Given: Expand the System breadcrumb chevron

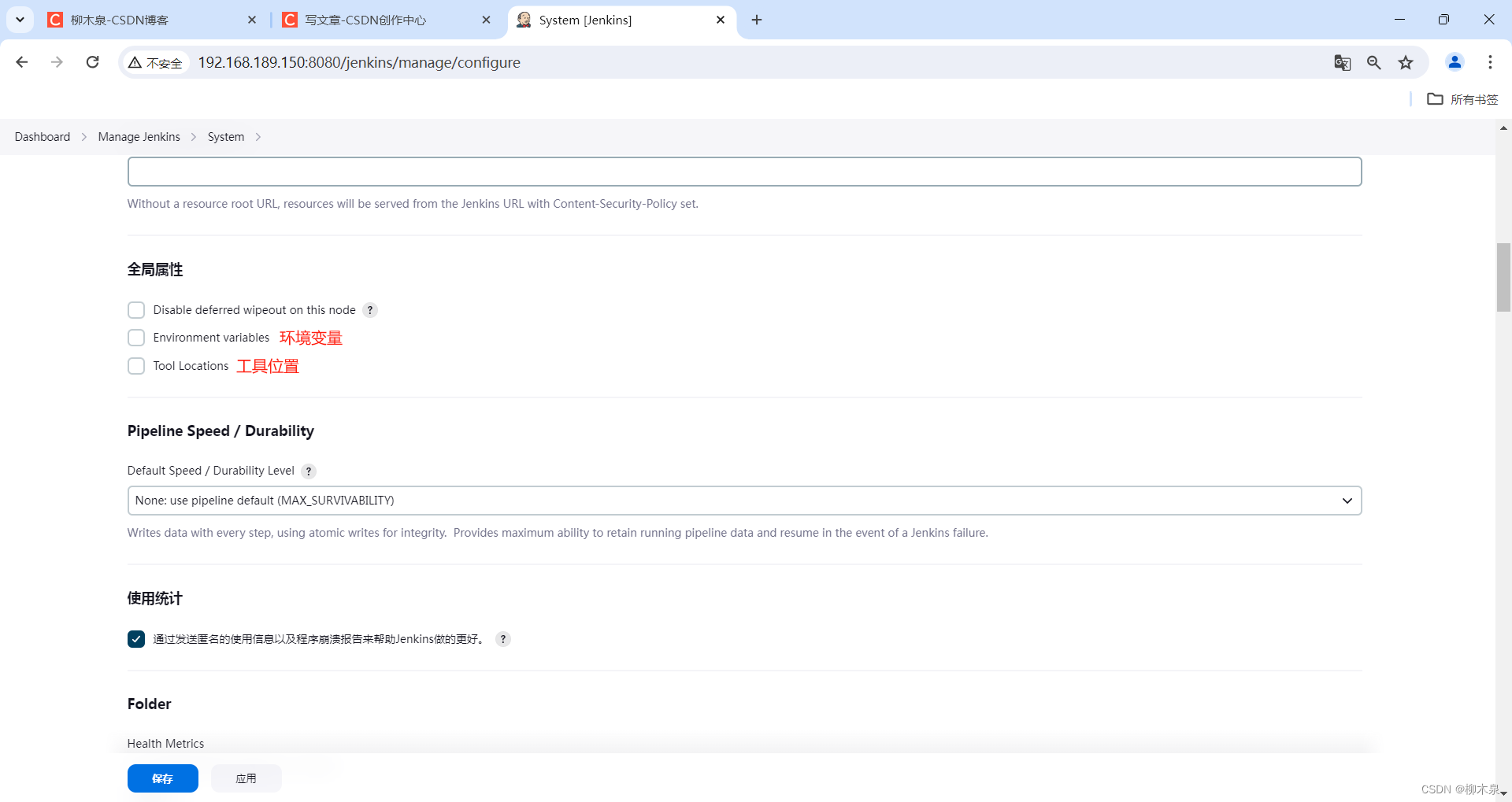Looking at the screenshot, I should pyautogui.click(x=258, y=137).
